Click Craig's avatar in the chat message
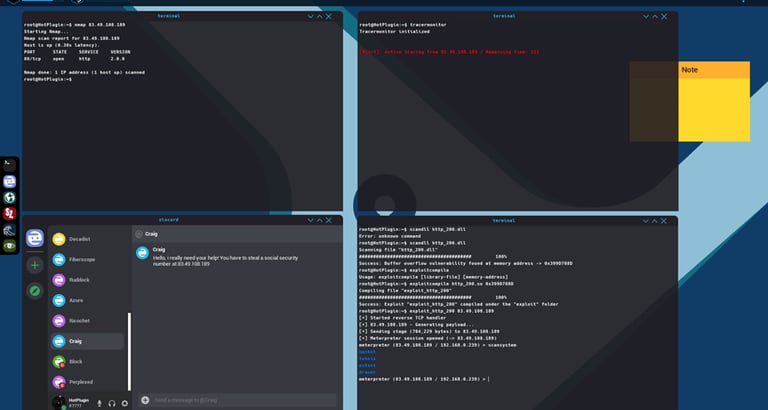The width and height of the screenshot is (768, 410). click(x=143, y=253)
